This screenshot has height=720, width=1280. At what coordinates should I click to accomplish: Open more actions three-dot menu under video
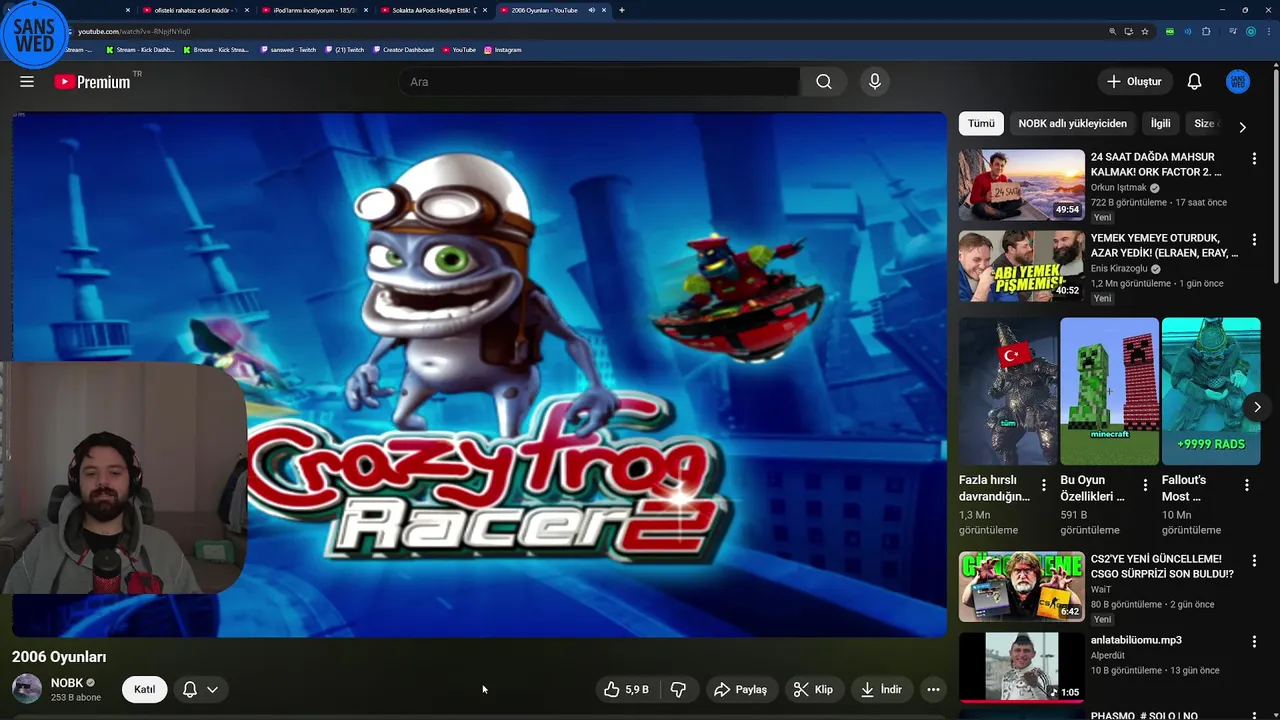pyautogui.click(x=933, y=690)
